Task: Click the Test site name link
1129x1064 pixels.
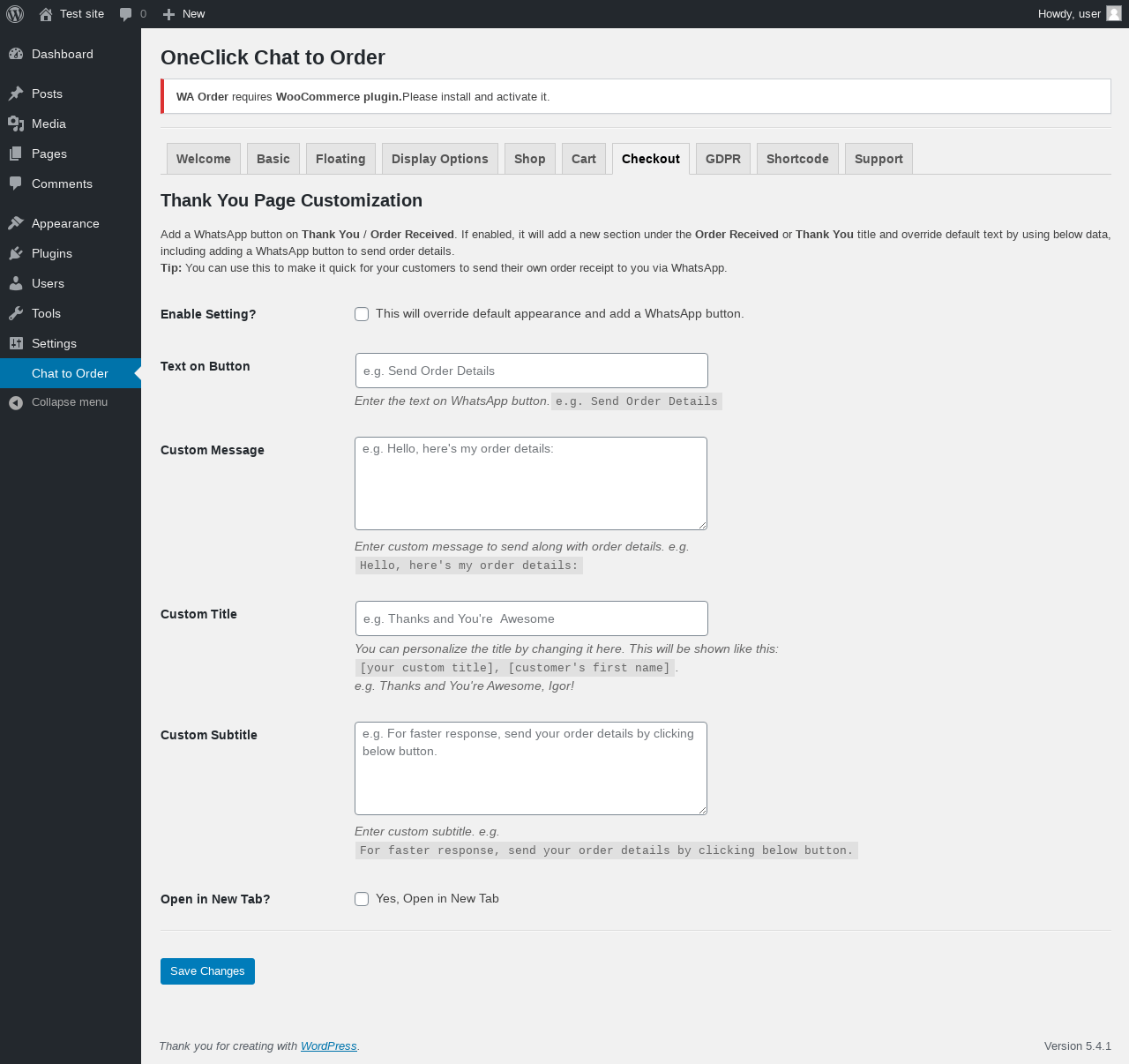Action: (82, 14)
